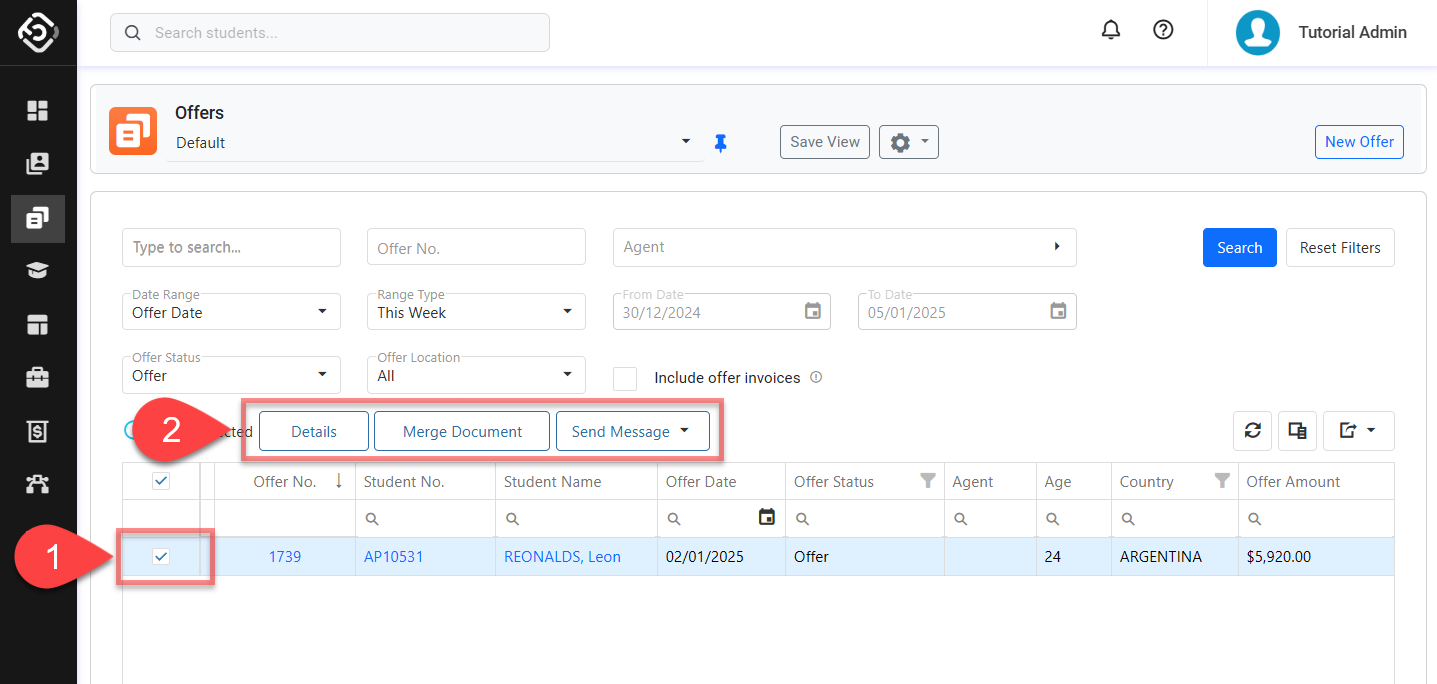The width and height of the screenshot is (1437, 684).
Task: Open student link REONALDS, Leon
Action: [562, 557]
